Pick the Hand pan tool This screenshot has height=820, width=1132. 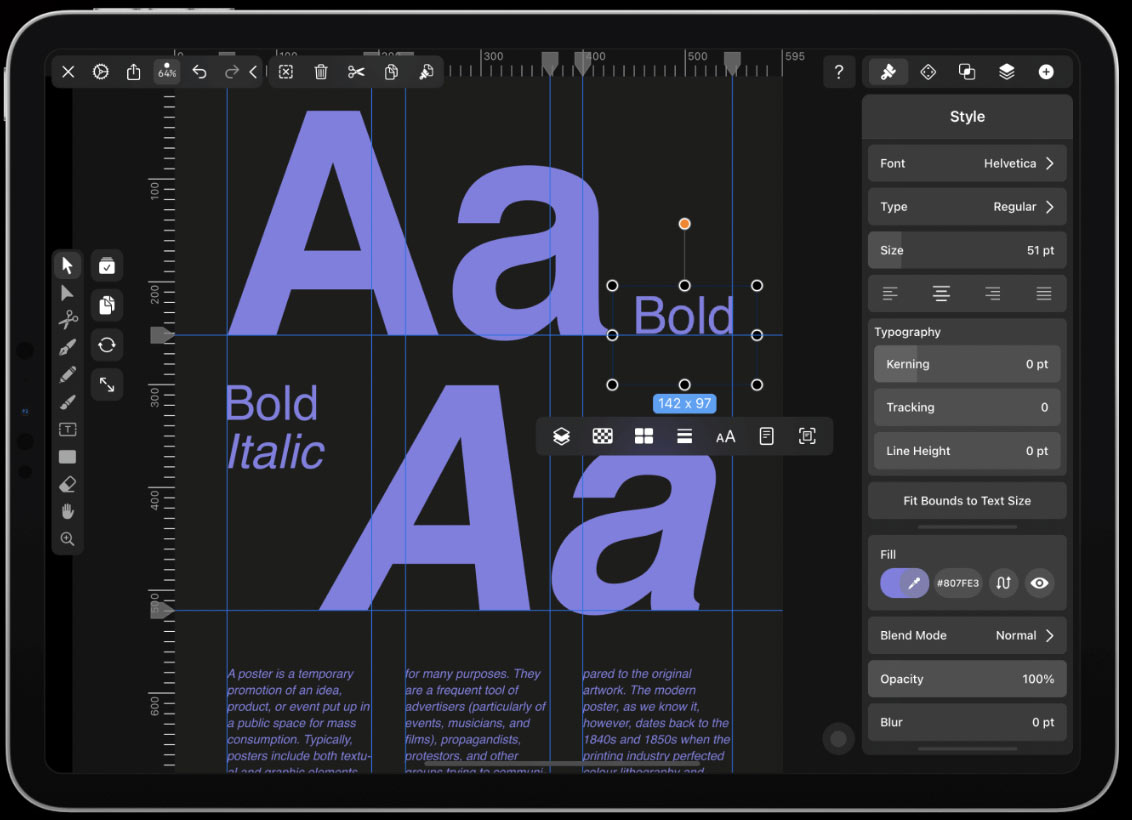(x=67, y=512)
